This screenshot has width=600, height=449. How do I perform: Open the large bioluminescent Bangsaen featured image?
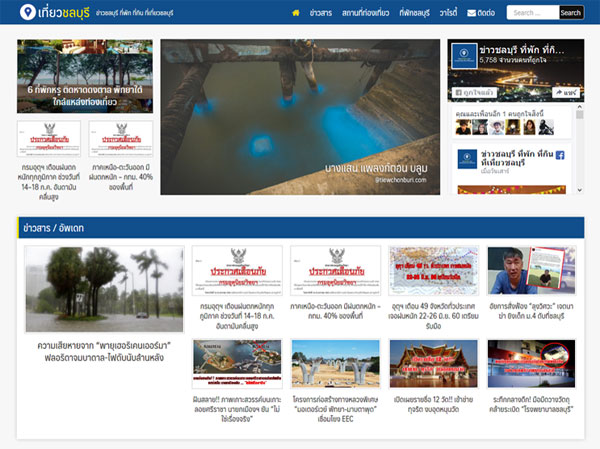(300, 117)
